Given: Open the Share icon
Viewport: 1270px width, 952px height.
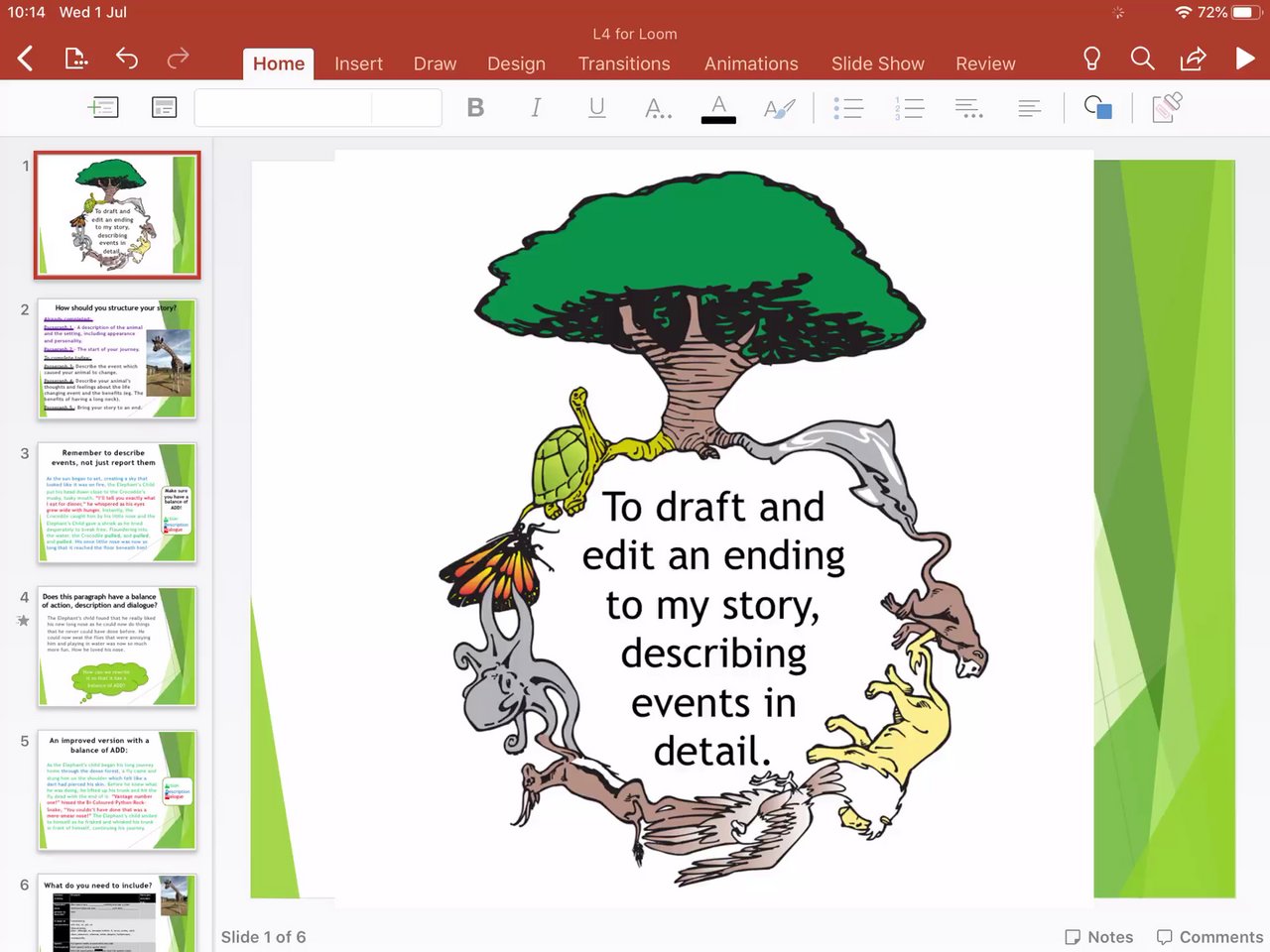Looking at the screenshot, I should [1193, 59].
